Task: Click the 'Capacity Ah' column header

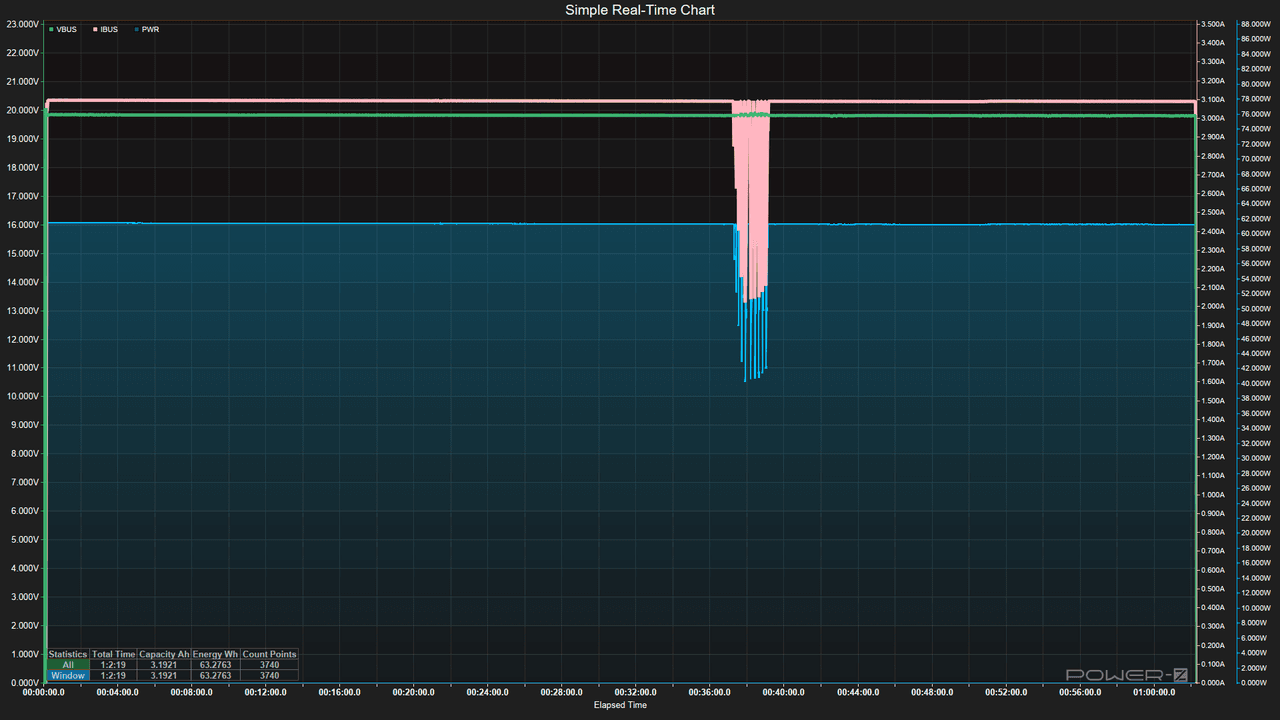Action: [164, 655]
